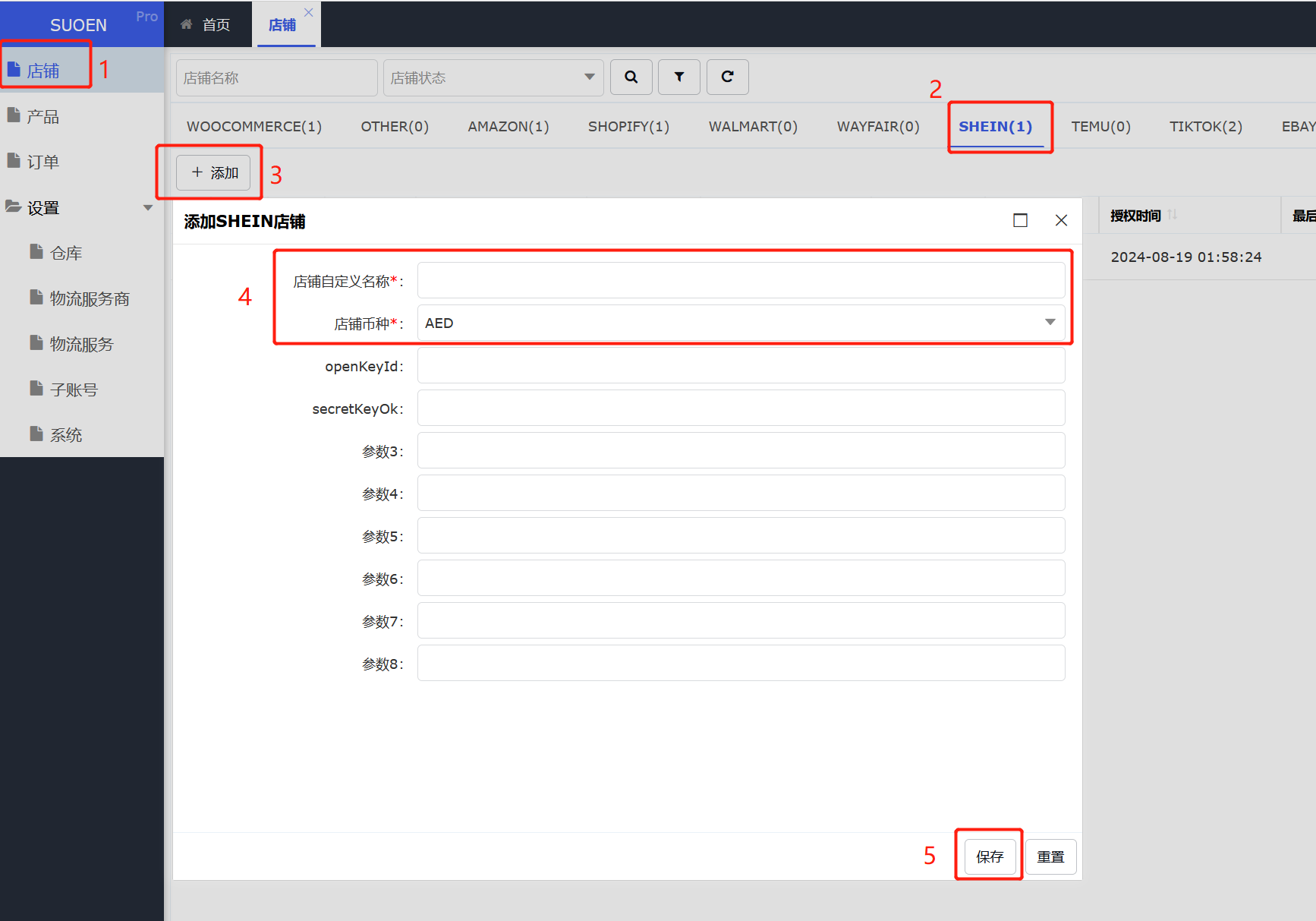Screen dimensions: 1316x921
Task: Open the 店铺状态 dropdown
Action: point(493,77)
